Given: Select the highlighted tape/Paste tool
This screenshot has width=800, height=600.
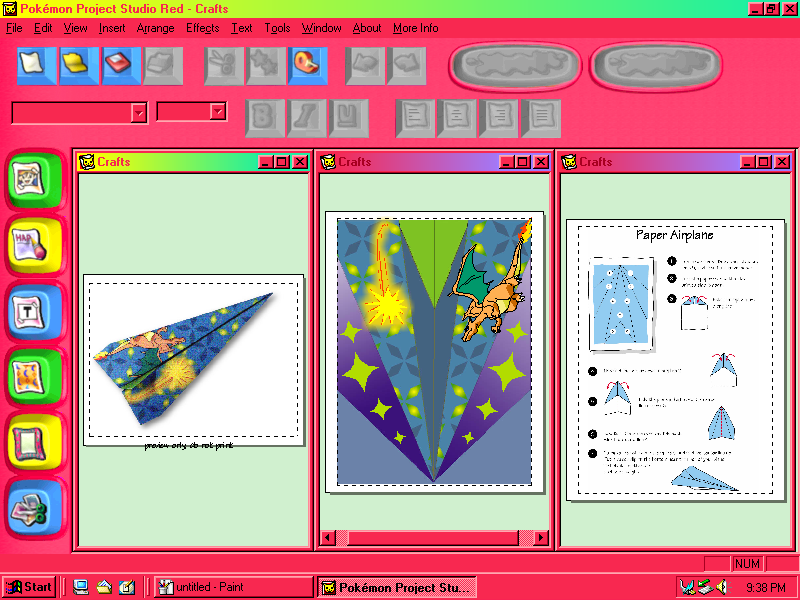Looking at the screenshot, I should [x=307, y=66].
